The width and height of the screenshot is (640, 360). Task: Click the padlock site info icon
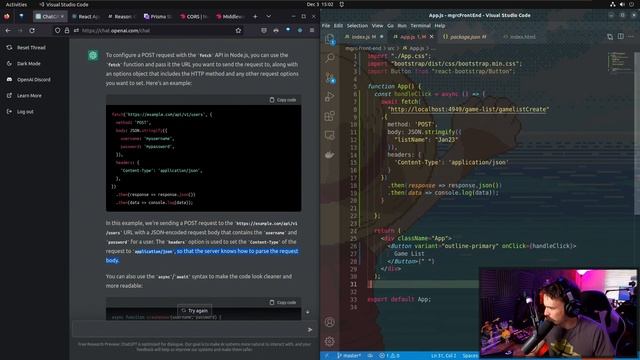pyautogui.click(x=67, y=30)
